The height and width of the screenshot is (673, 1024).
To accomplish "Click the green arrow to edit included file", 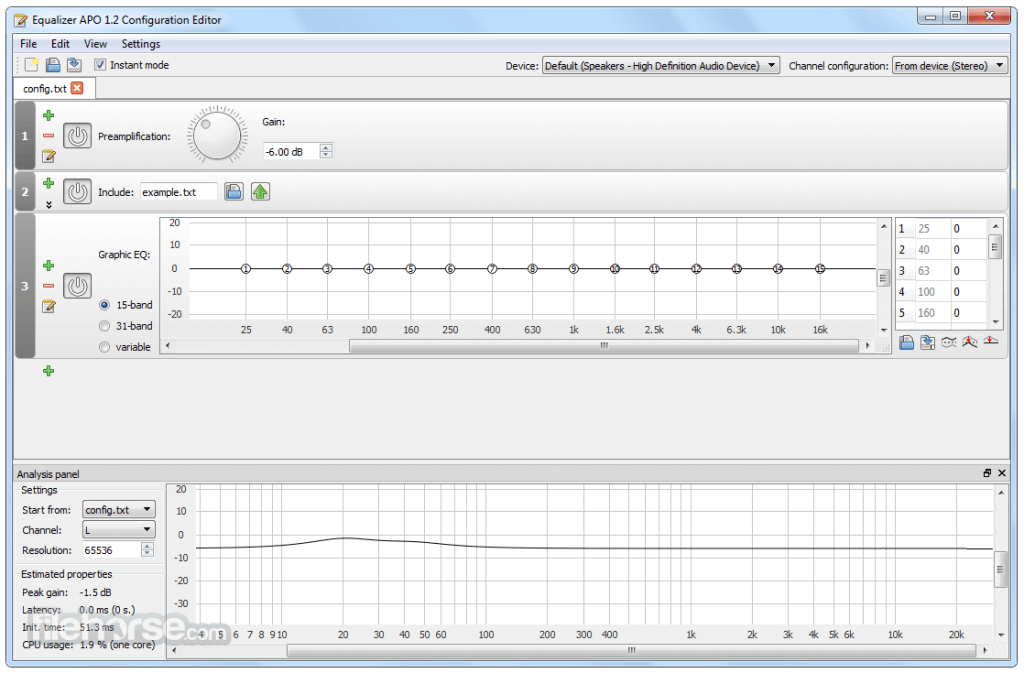I will pos(259,191).
